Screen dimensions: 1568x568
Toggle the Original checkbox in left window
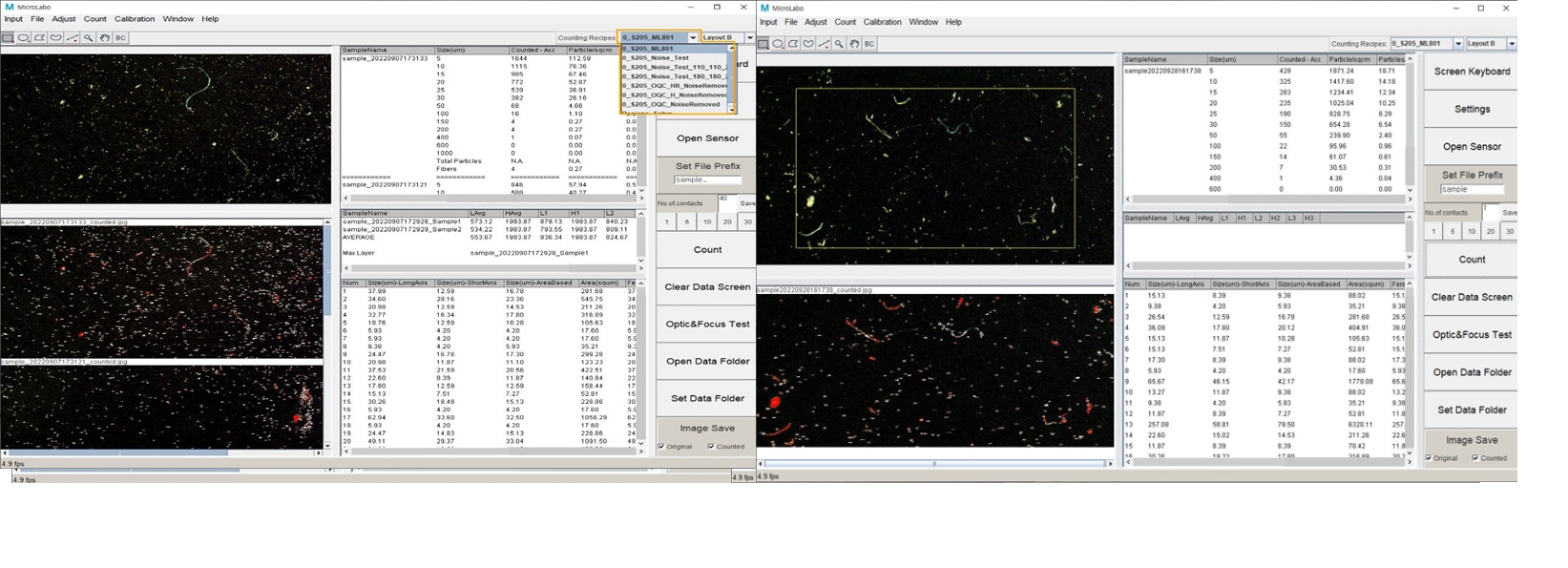[661, 447]
